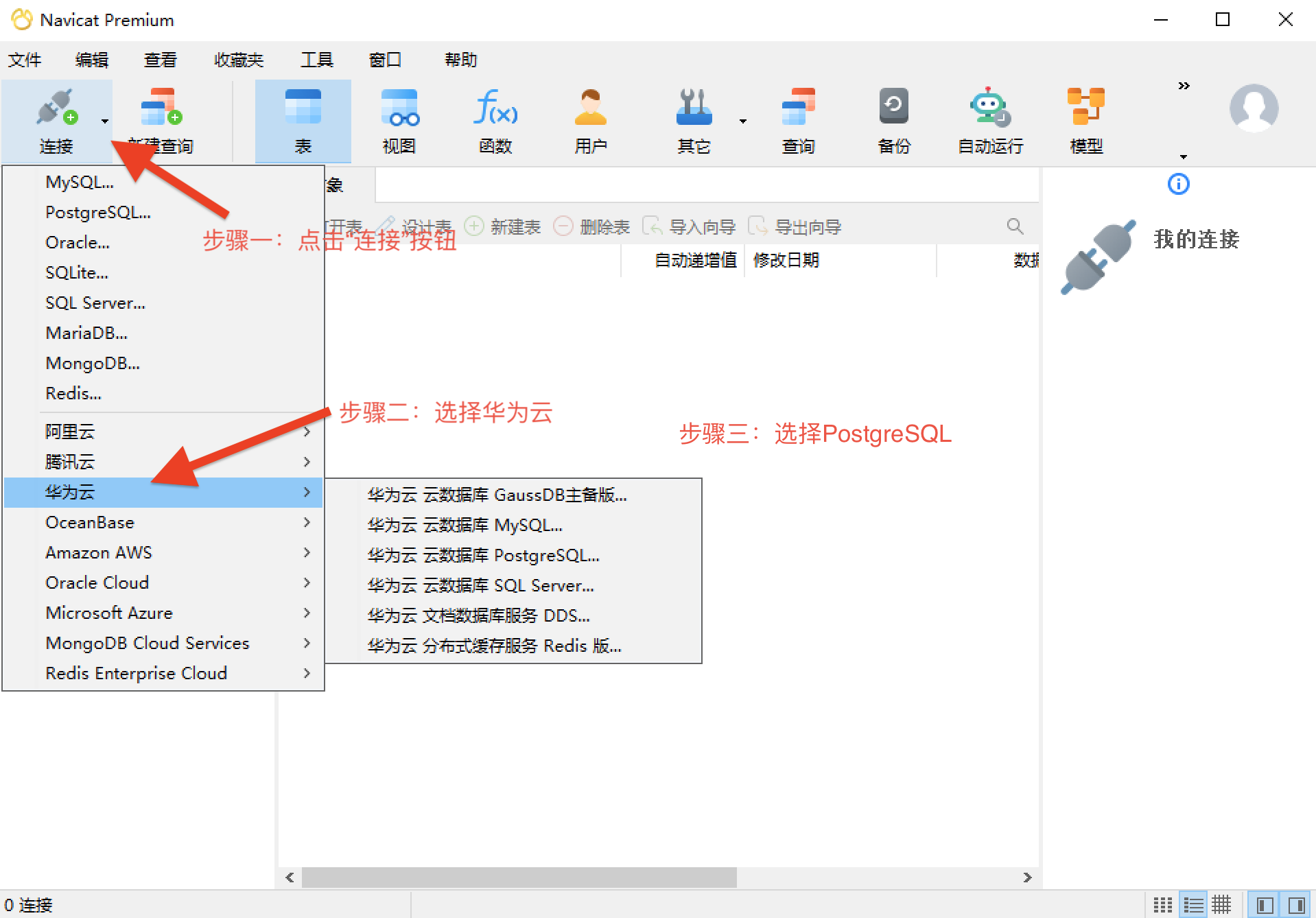
Task: Switch to detail table view in status bar
Action: (1221, 905)
